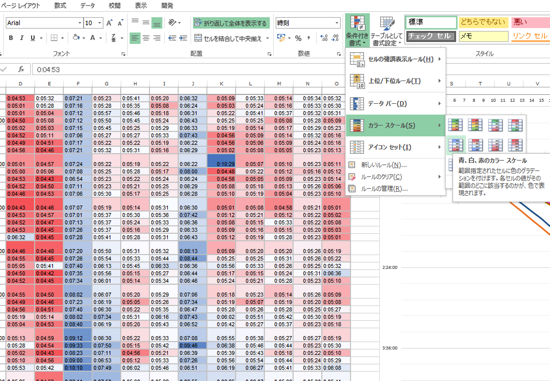This screenshot has width=550, height=381.
Task: Open the fill color dropdown arrow
Action: coord(84,38)
